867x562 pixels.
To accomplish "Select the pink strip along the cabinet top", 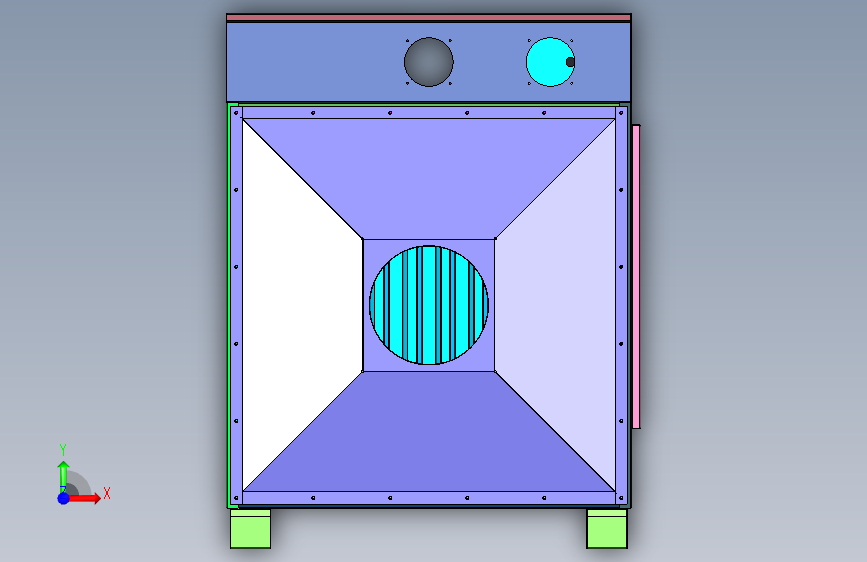I will pyautogui.click(x=429, y=18).
